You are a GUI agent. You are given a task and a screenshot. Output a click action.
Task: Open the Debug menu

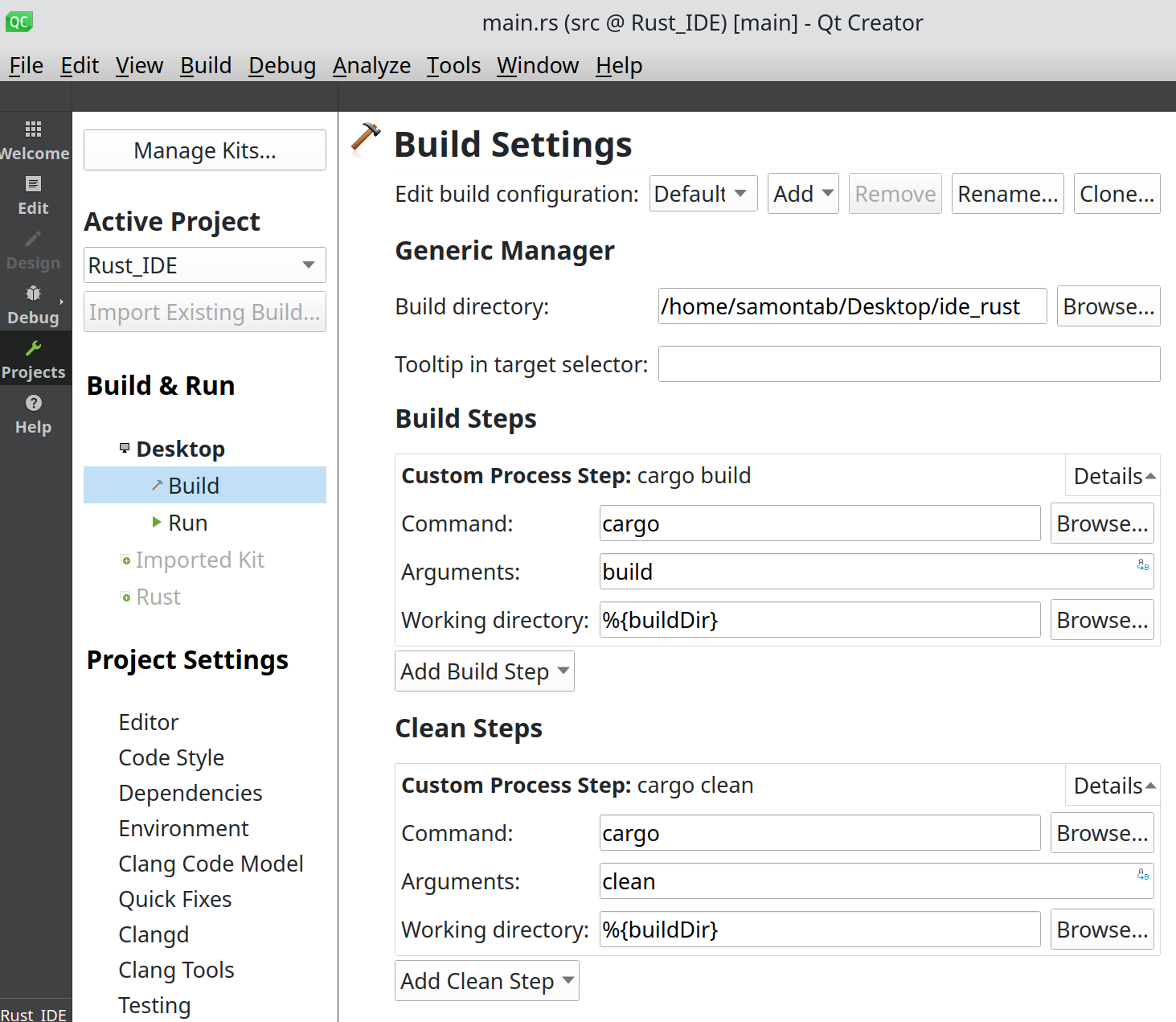click(x=282, y=65)
